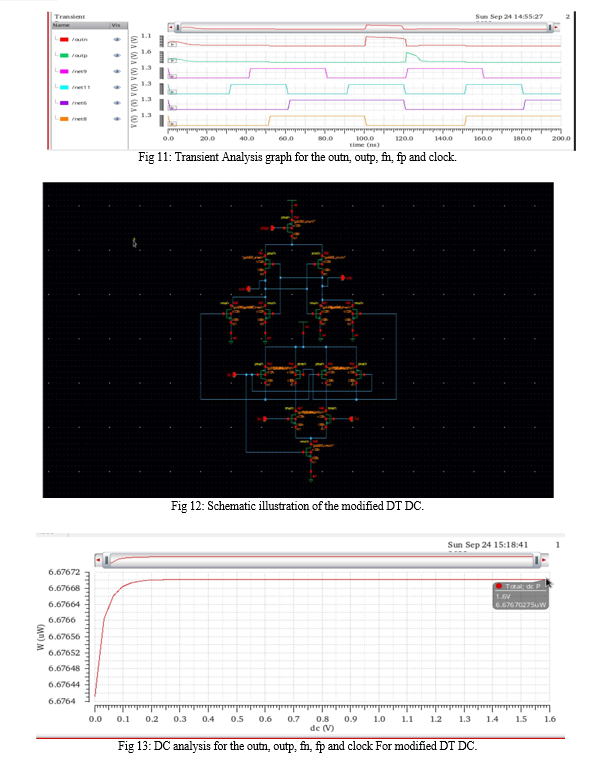The width and height of the screenshot is (602, 761).
Task: Click the Sun Sep 24 15:18:41 timestamp
Action: click(487, 545)
